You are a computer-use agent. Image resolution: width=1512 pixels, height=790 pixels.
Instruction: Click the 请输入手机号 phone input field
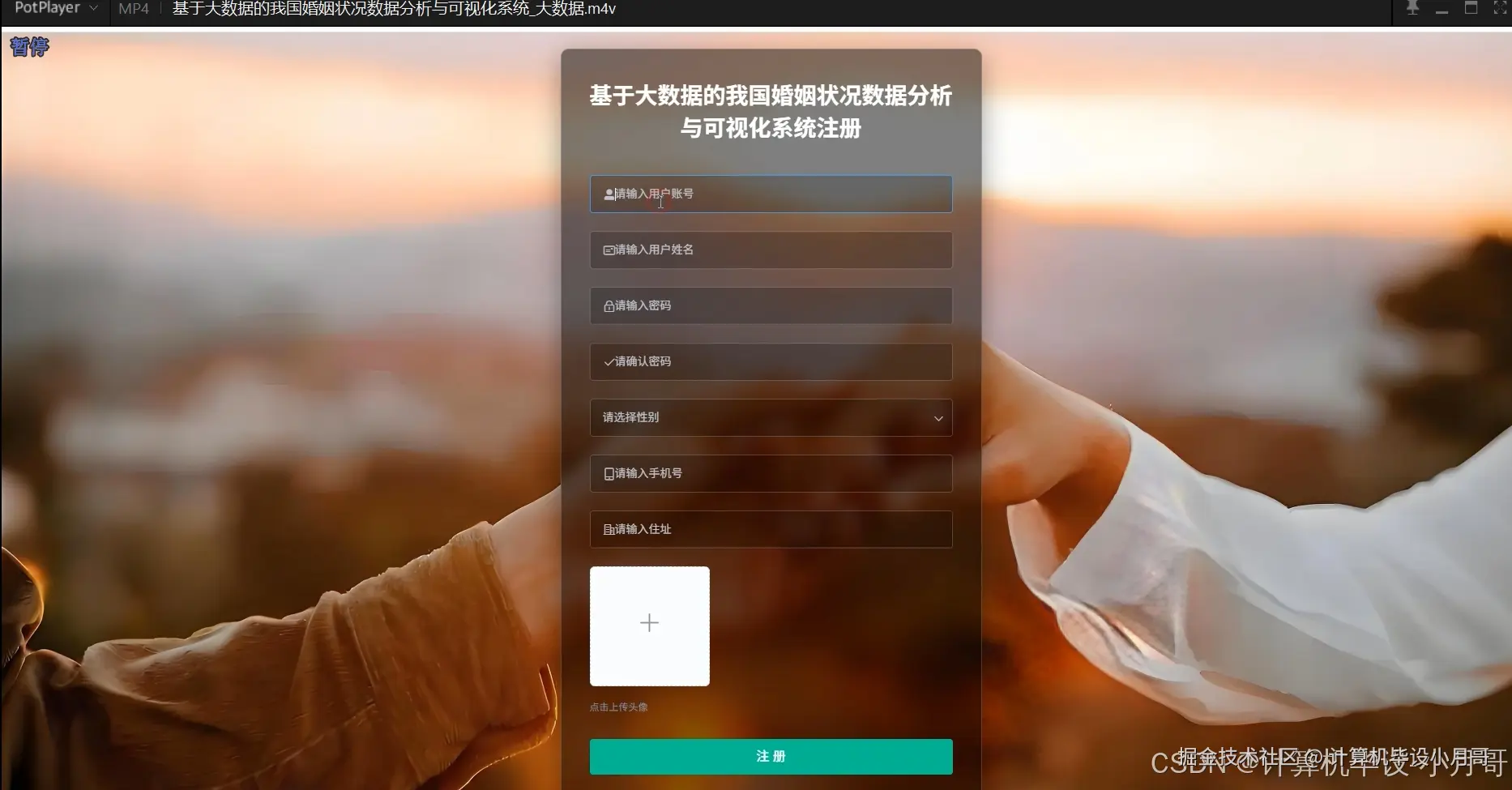point(770,473)
